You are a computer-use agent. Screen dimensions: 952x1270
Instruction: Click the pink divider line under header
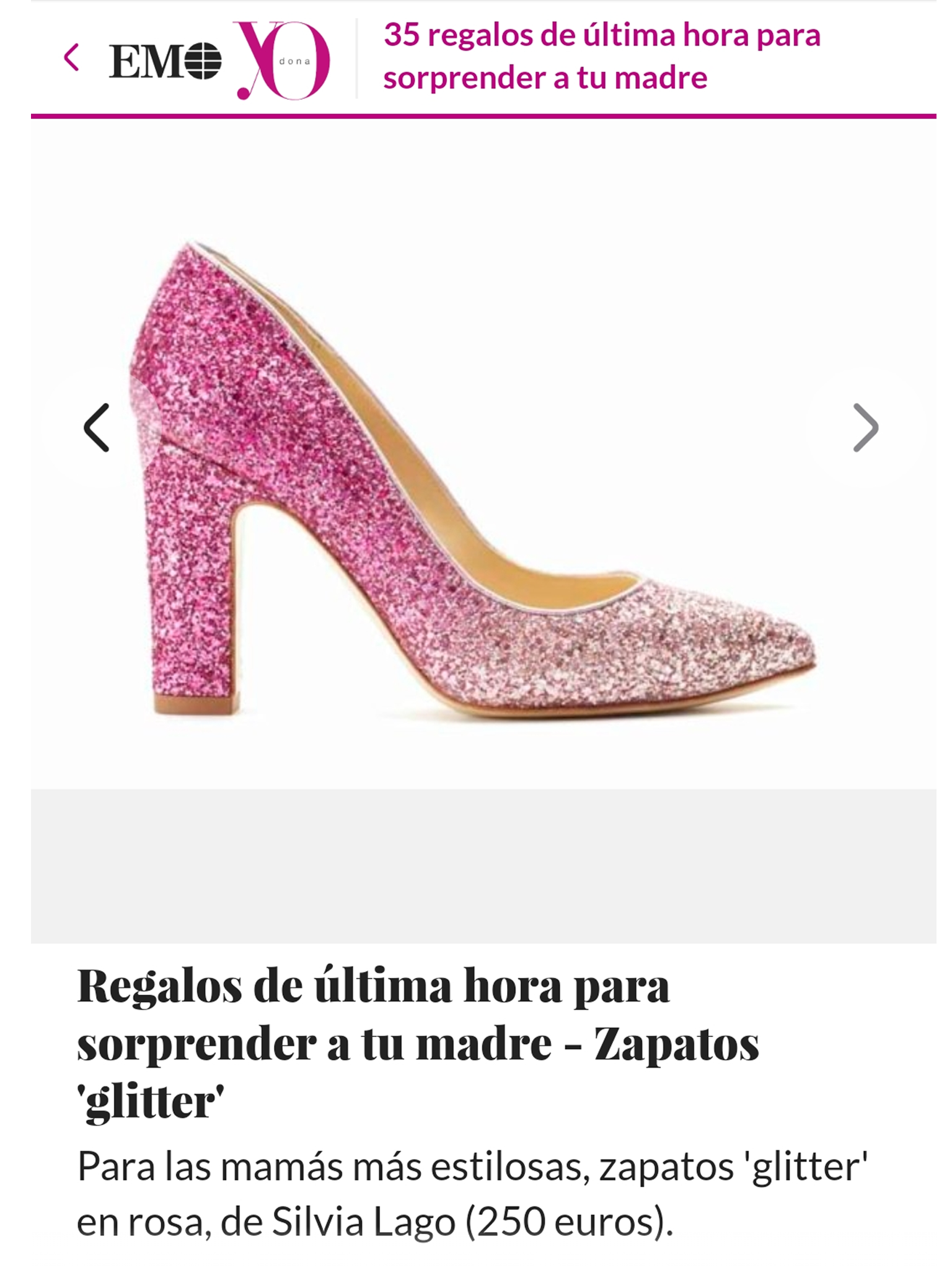click(483, 116)
